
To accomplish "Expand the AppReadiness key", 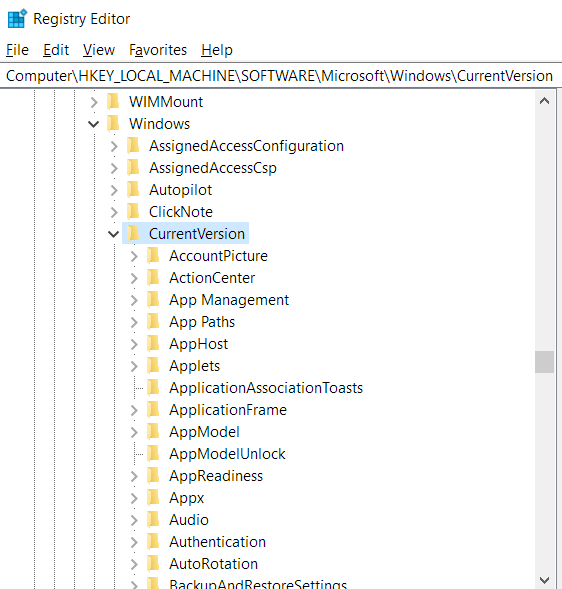I will click(x=134, y=476).
